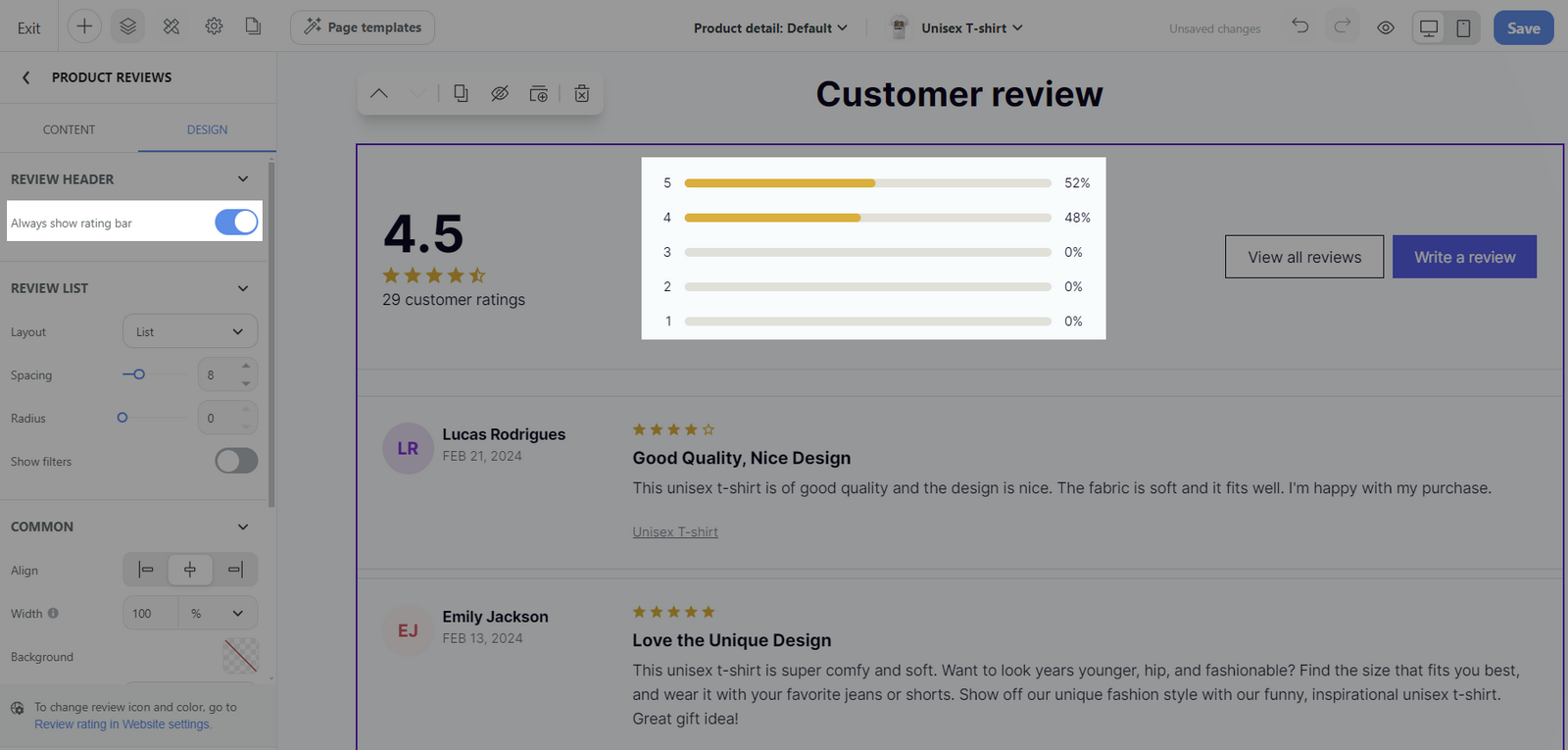Viewport: 1568px width, 750px height.
Task: Enable the Show filters toggle
Action: click(236, 461)
